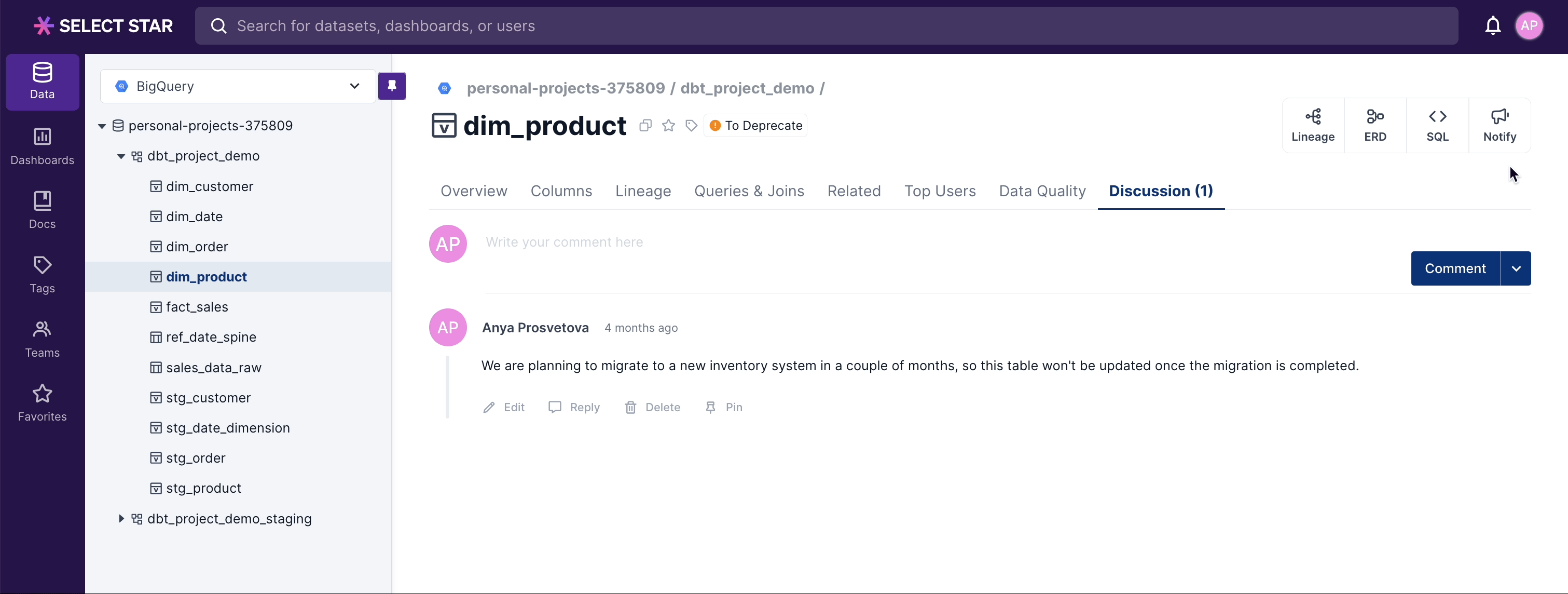This screenshot has height=594, width=1568.
Task: Open the SQL toolbar button
Action: coord(1437,126)
